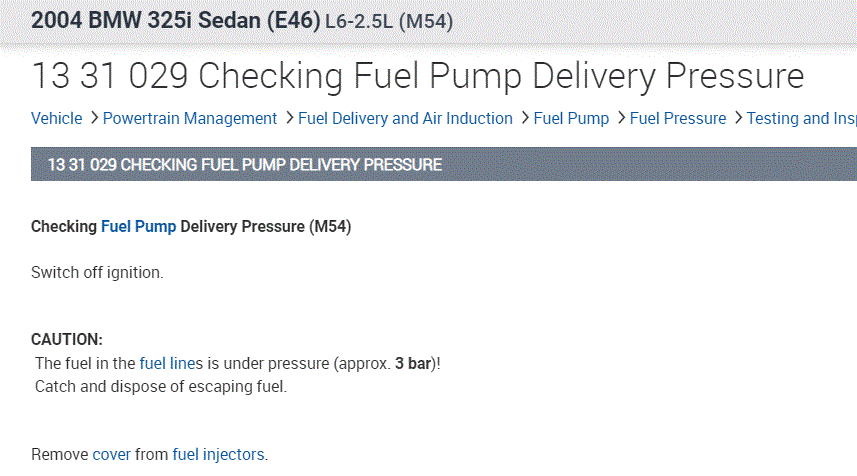Open the Vehicle breadcrumb link
Viewport: 857px width, 476px height.
pyautogui.click(x=57, y=118)
